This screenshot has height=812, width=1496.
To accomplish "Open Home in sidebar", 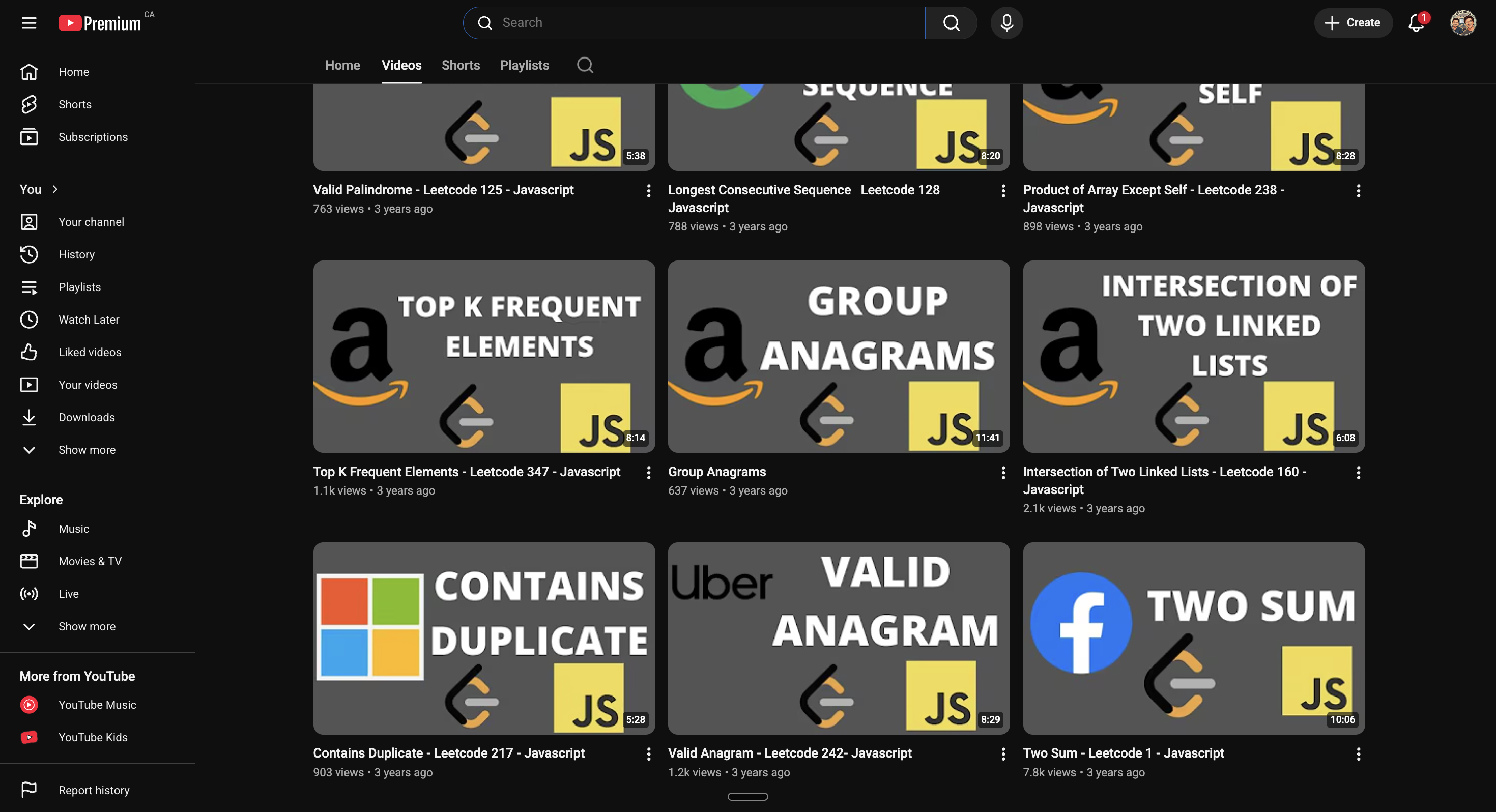I will click(x=98, y=72).
